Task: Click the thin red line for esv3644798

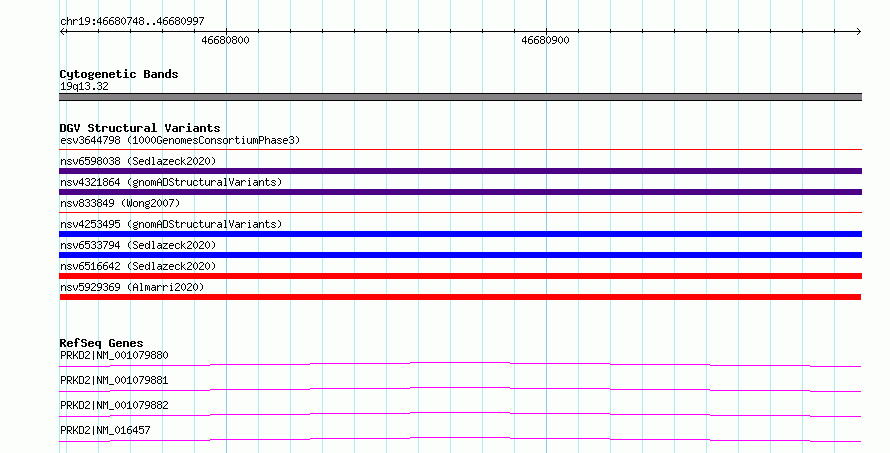Action: [x=460, y=149]
